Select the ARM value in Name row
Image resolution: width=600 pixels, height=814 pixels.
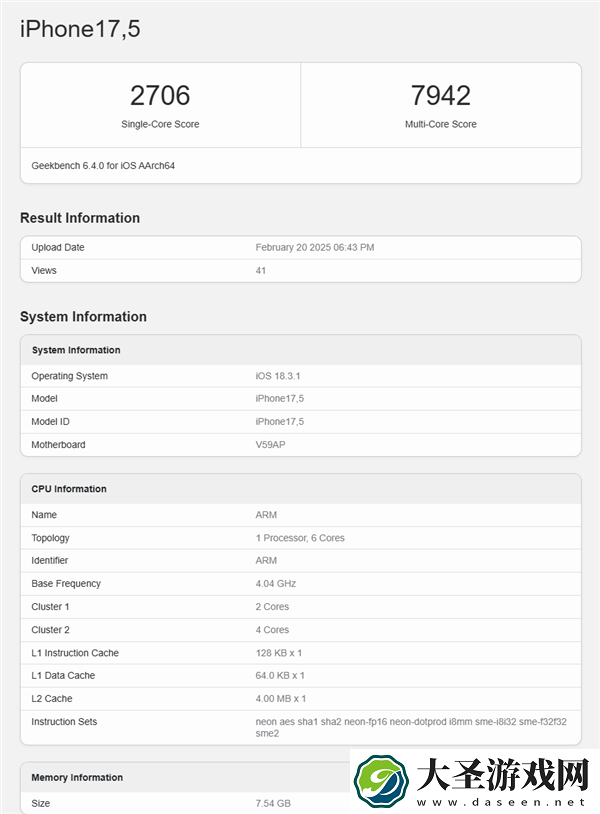pyautogui.click(x=266, y=515)
